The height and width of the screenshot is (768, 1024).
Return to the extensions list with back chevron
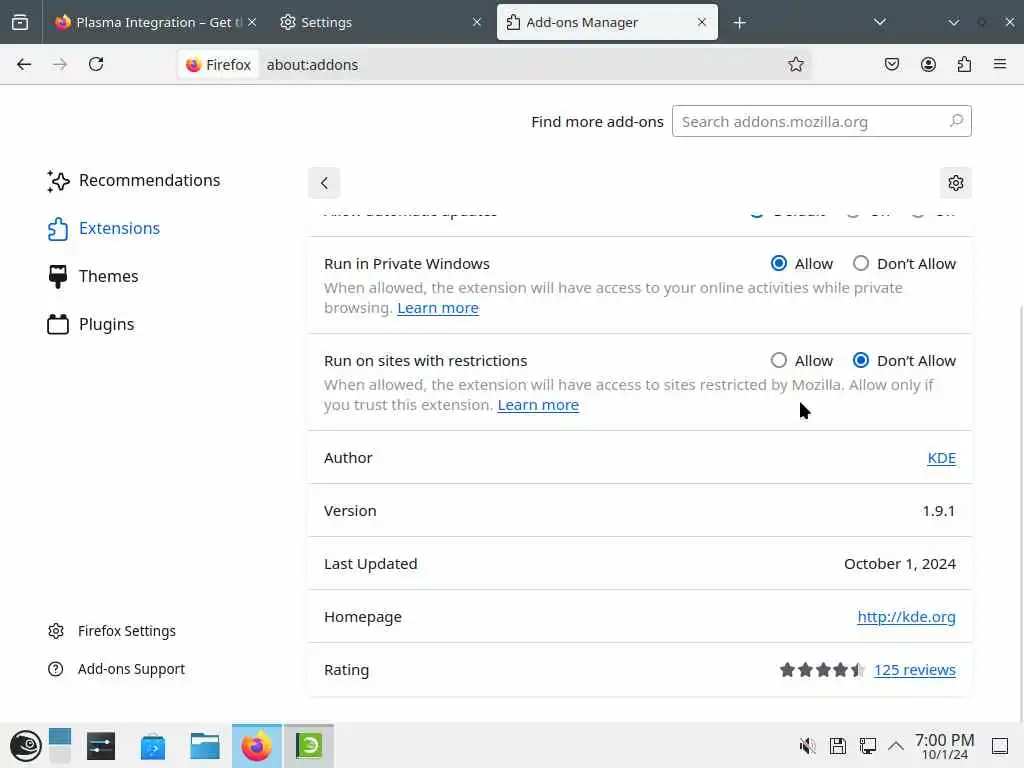click(x=324, y=183)
